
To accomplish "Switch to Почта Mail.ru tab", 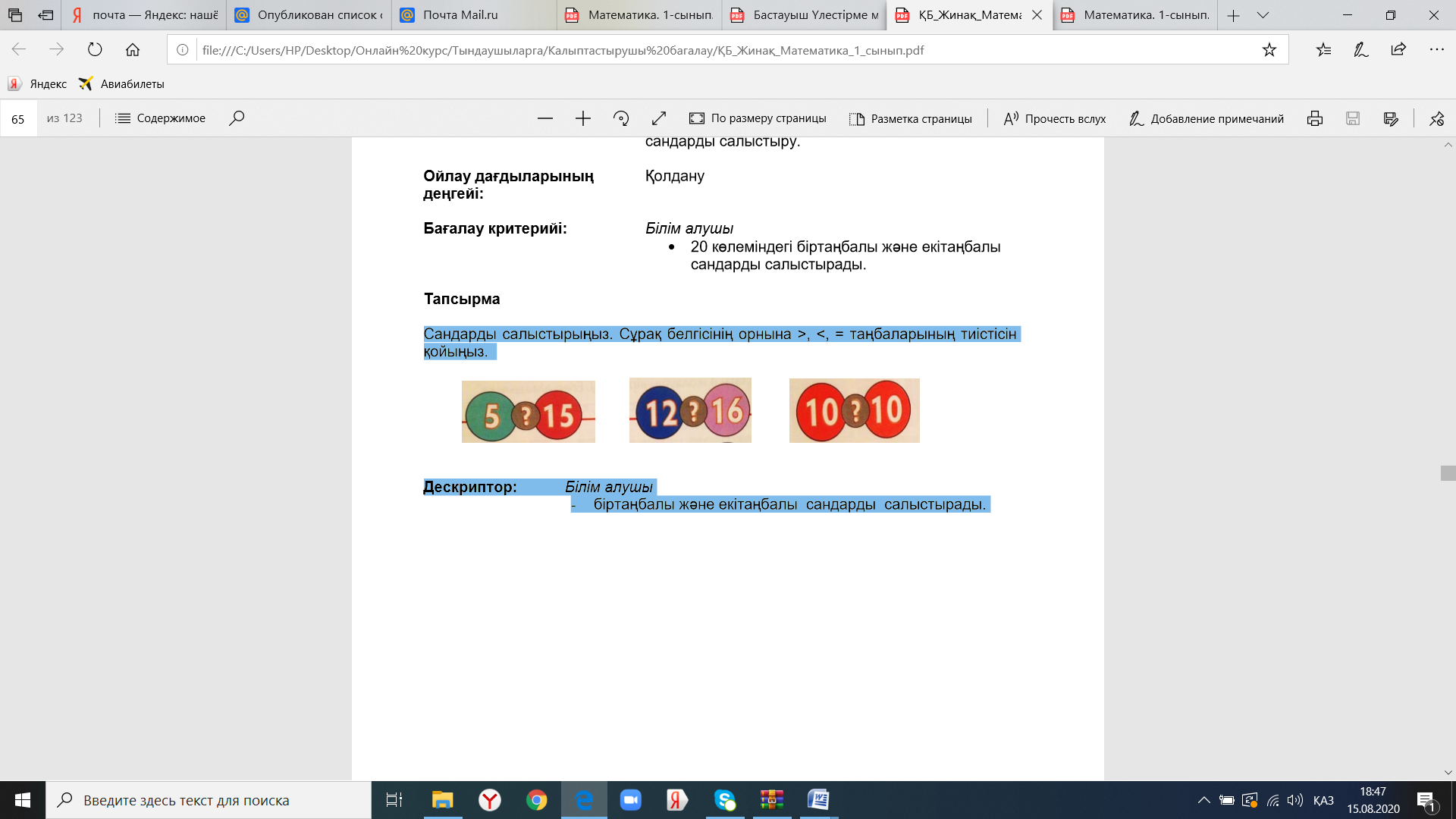I will pos(474,15).
